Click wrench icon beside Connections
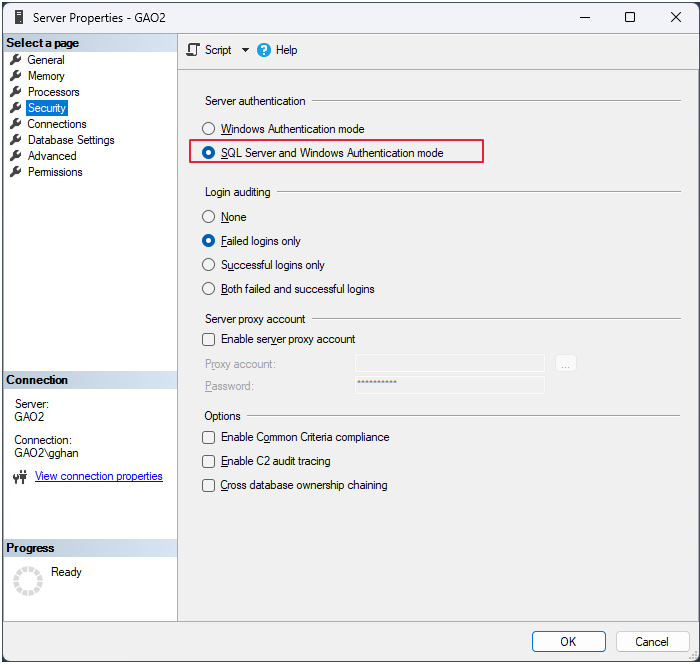 pos(16,124)
